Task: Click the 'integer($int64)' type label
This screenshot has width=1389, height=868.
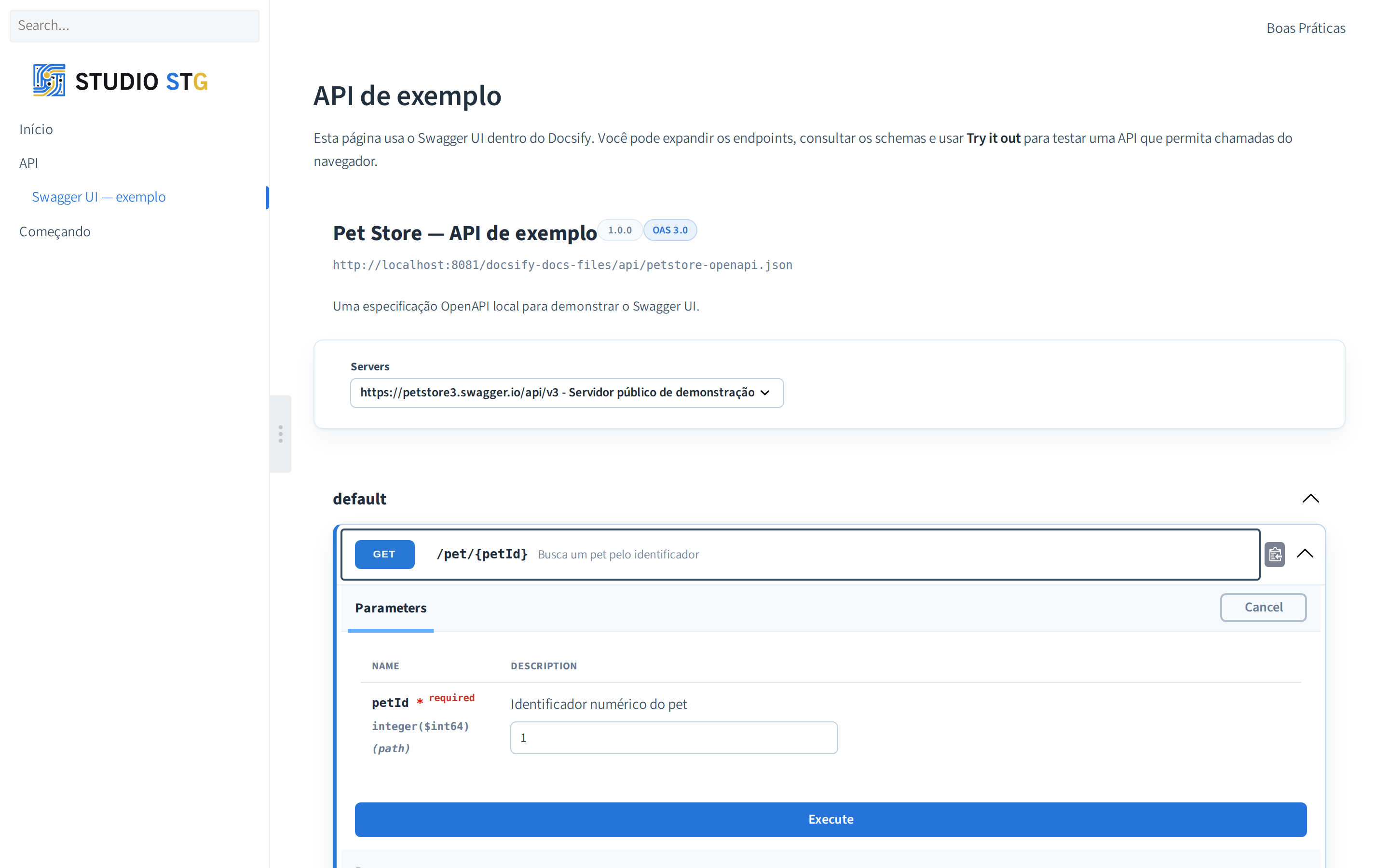Action: point(421,726)
